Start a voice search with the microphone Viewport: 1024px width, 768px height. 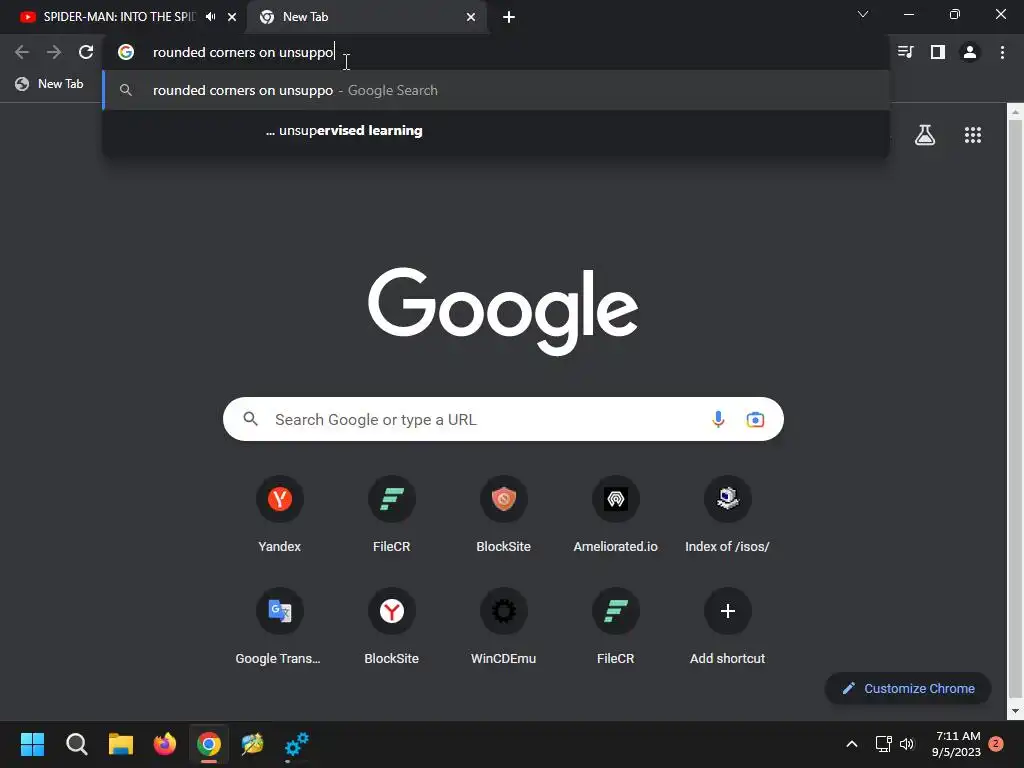pyautogui.click(x=718, y=419)
